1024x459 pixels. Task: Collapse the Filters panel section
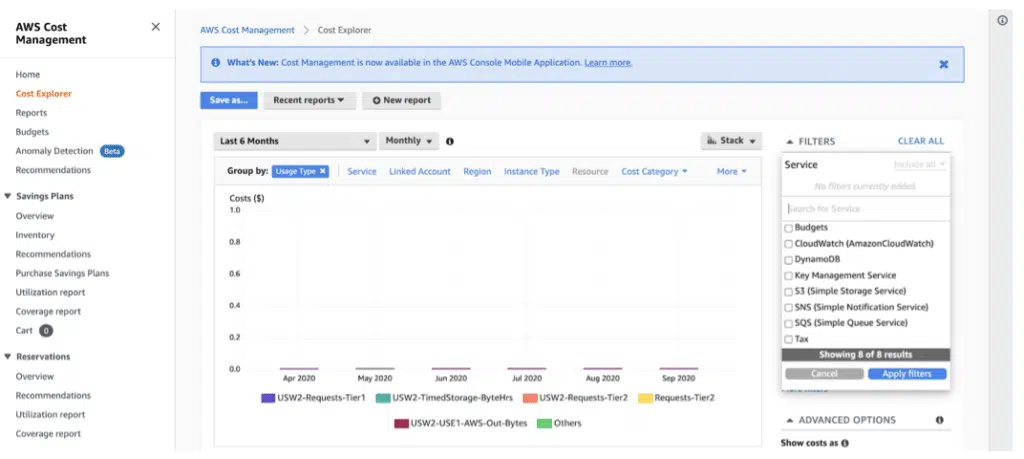[x=789, y=141]
